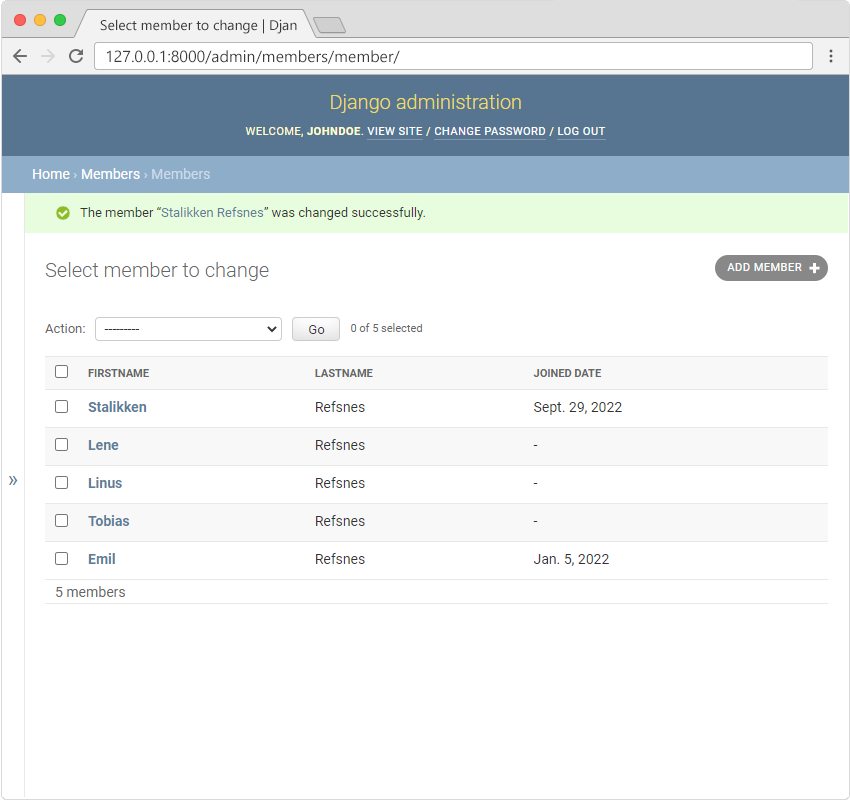Tick the select-all checkbox in header

point(62,372)
